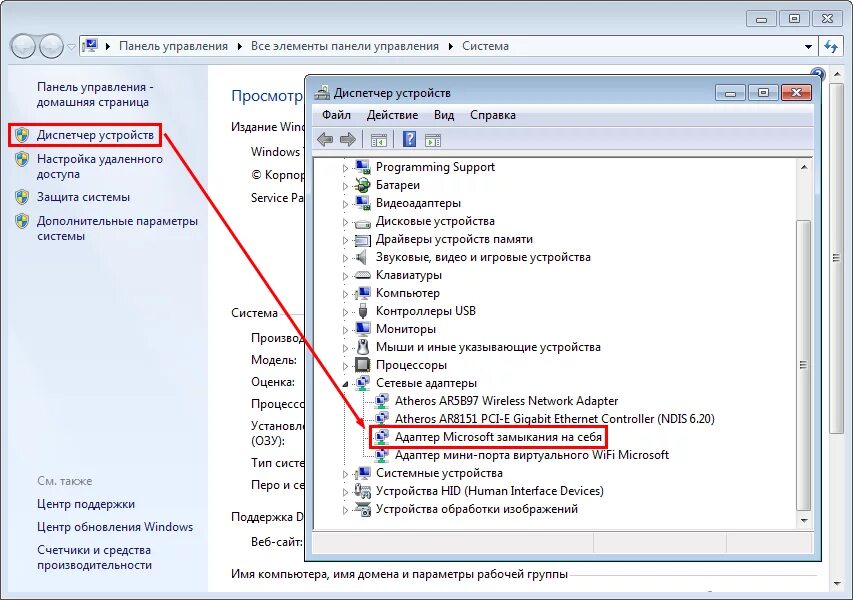
Task: Click the Сетевые адаптеры network icon
Action: (x=362, y=383)
